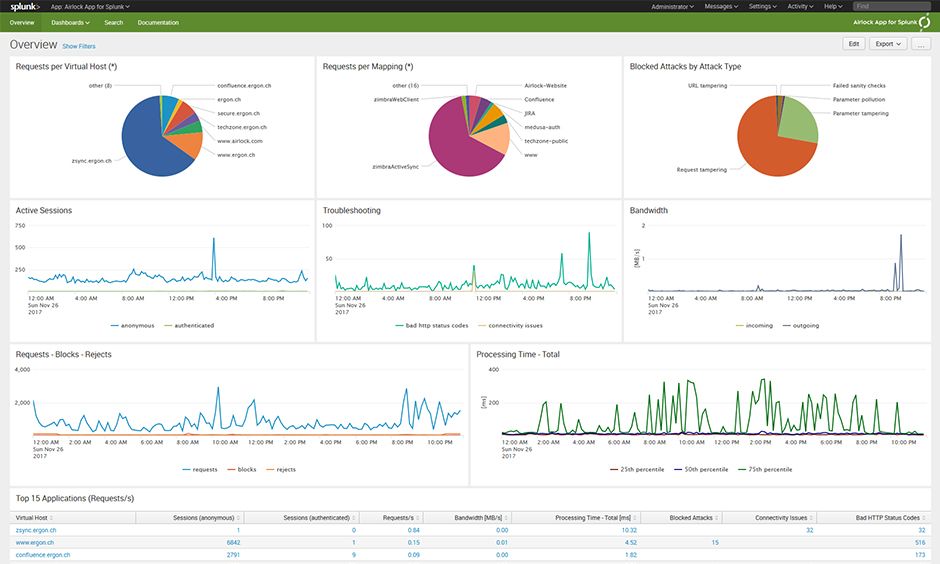Open the App: Airlock App for Splunk menu
Image resolution: width=940 pixels, height=564 pixels.
[90, 7]
